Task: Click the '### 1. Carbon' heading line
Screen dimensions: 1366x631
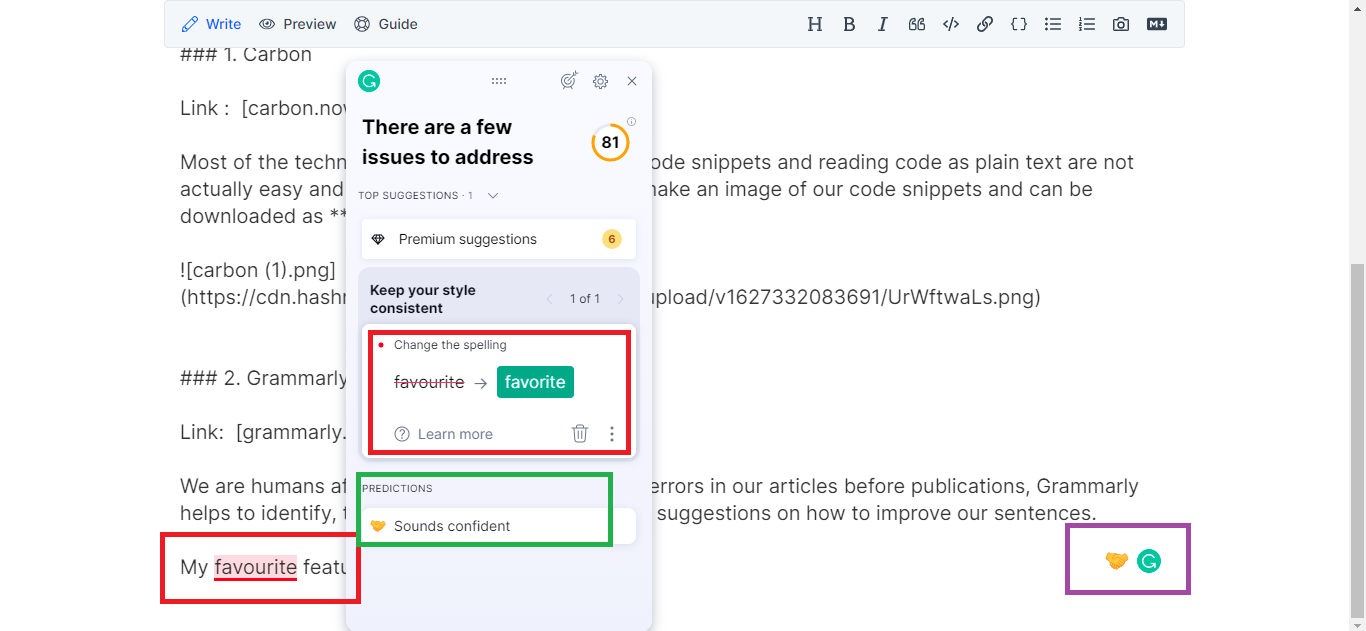Action: pos(246,55)
